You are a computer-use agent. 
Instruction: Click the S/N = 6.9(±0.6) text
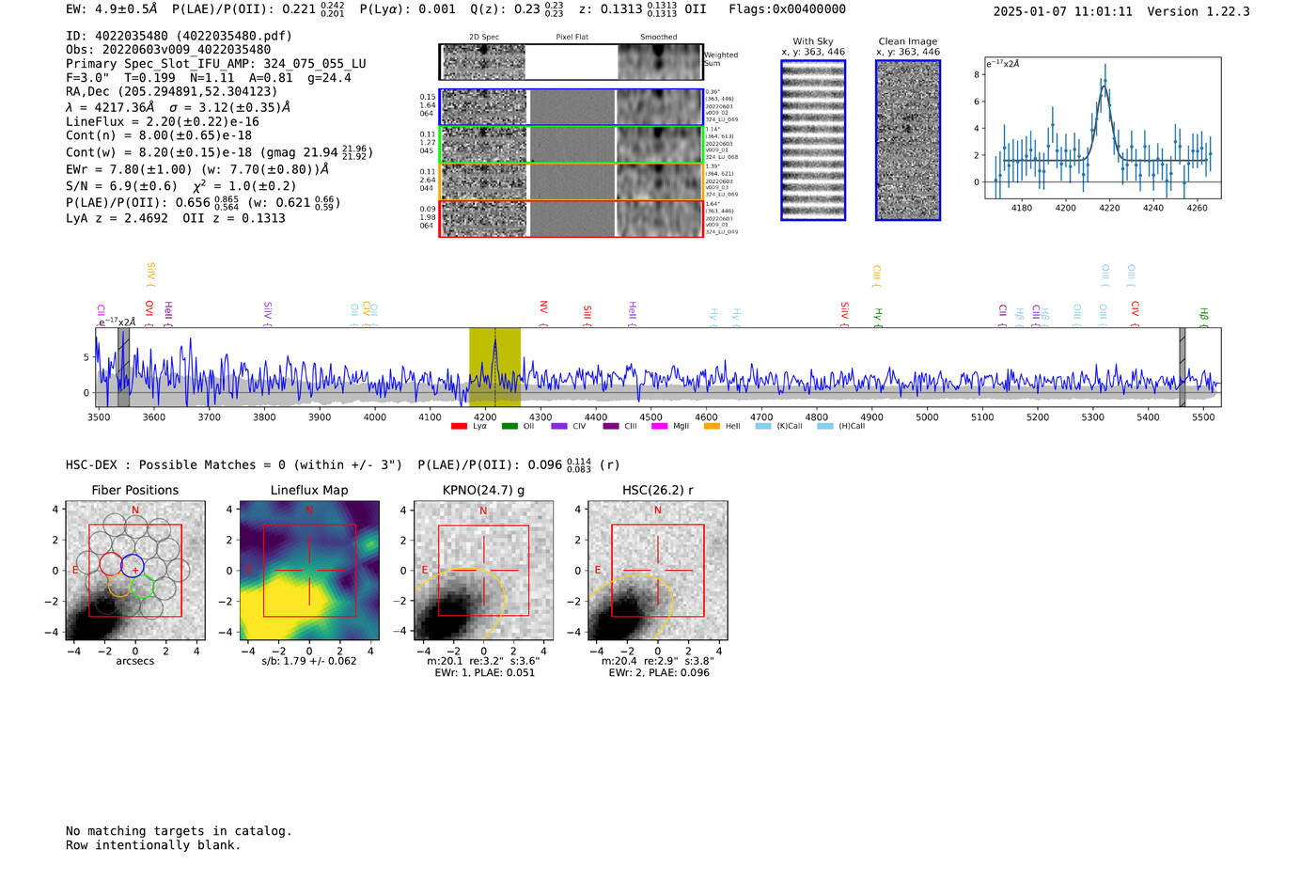pyautogui.click(x=121, y=186)
